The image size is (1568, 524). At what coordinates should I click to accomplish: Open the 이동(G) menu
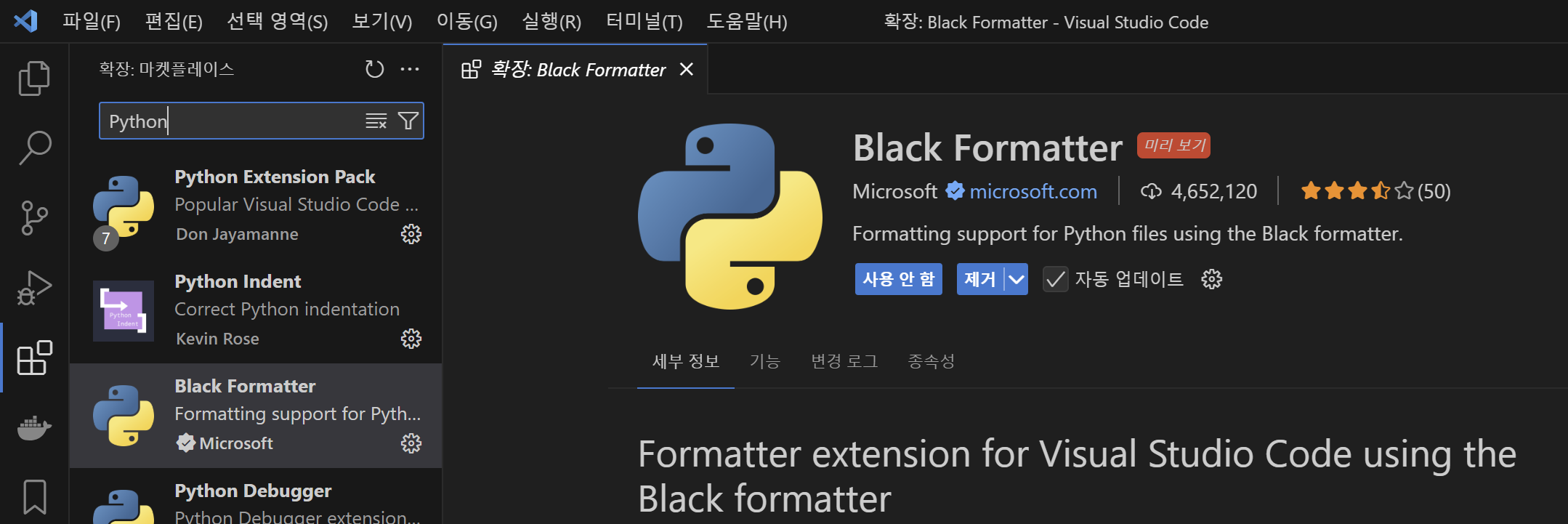(x=467, y=21)
